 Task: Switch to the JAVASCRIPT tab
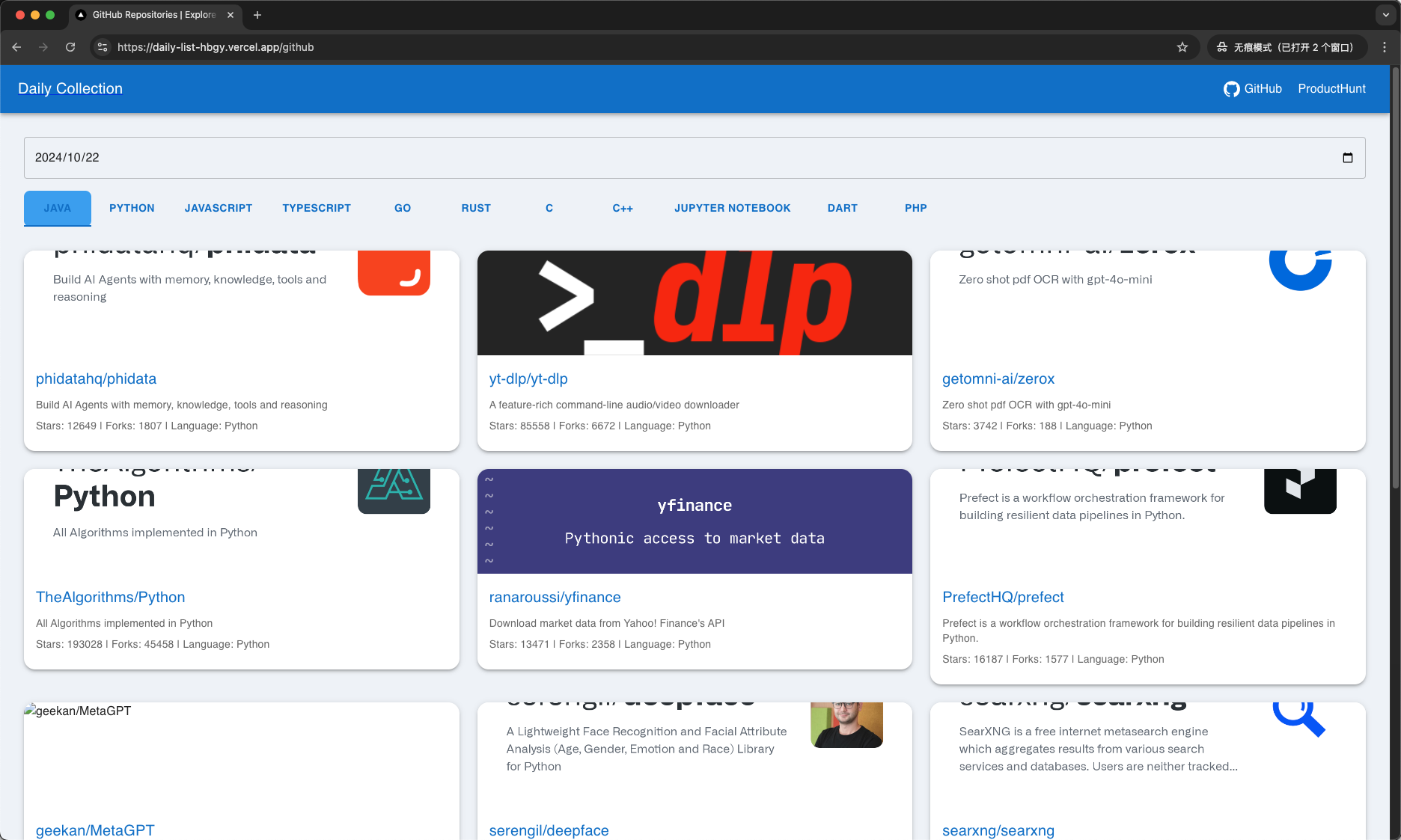coord(219,209)
